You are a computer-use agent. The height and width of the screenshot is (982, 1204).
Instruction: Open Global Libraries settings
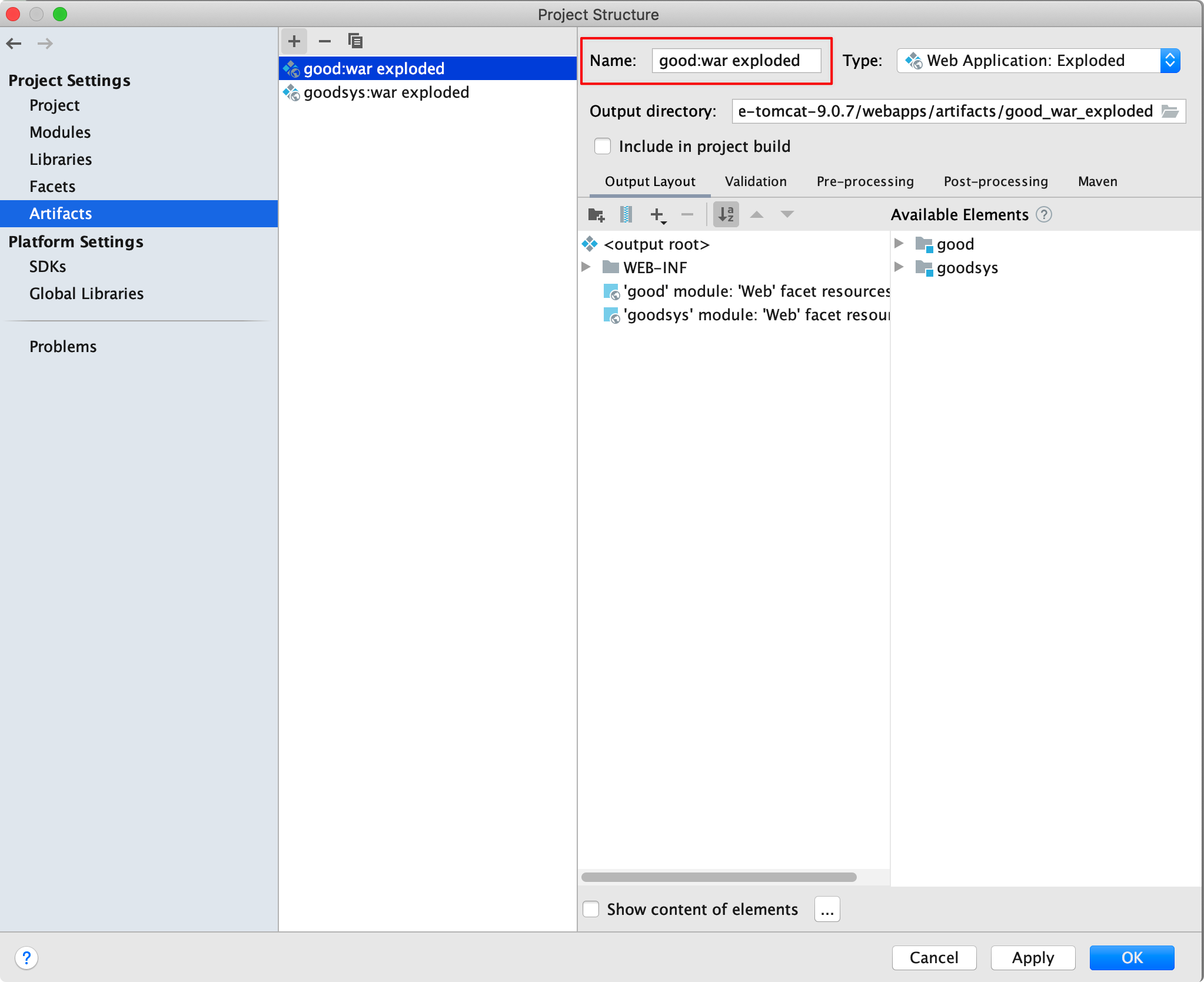click(87, 294)
